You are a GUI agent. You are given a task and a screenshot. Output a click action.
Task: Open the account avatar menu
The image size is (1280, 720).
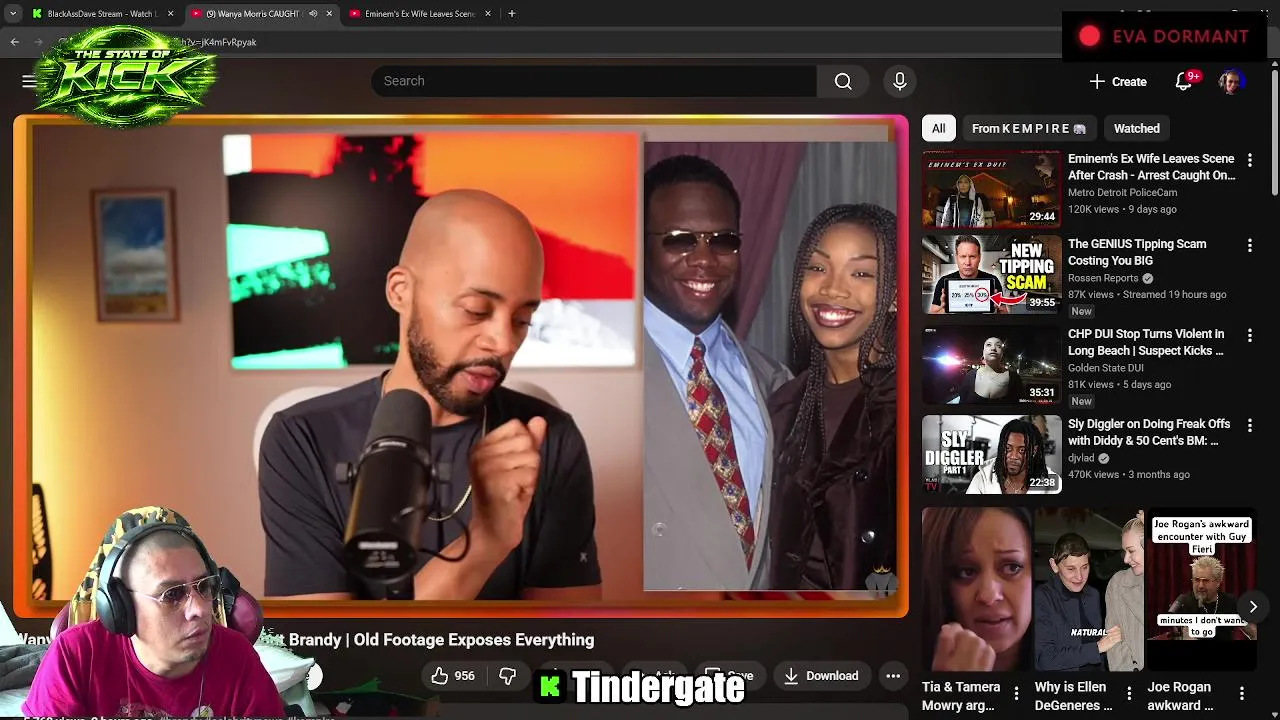(1231, 81)
